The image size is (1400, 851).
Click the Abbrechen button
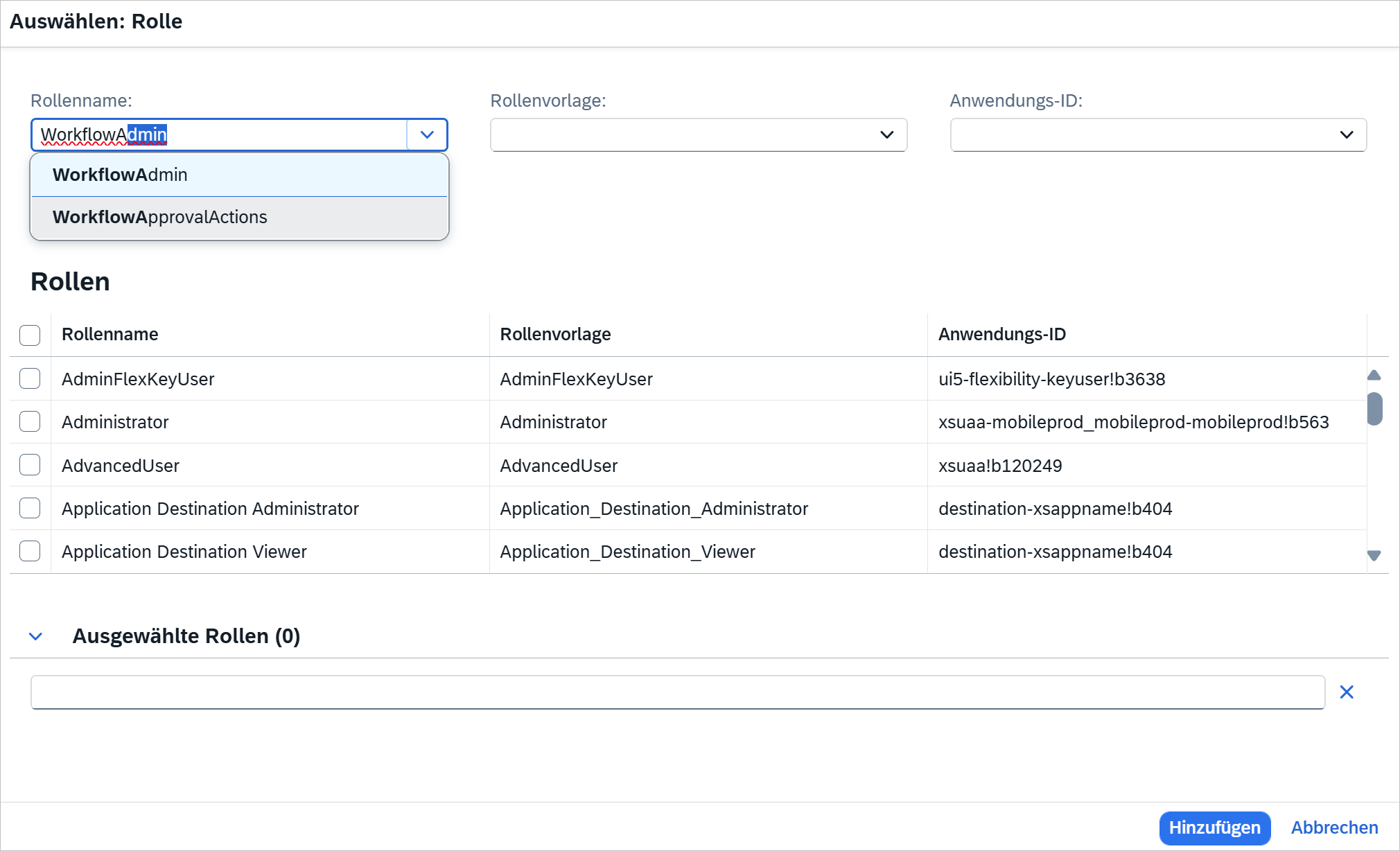(1334, 827)
